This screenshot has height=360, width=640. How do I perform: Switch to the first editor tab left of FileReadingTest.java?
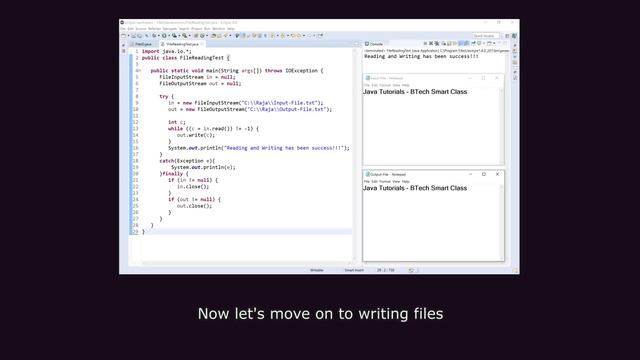pyautogui.click(x=143, y=44)
